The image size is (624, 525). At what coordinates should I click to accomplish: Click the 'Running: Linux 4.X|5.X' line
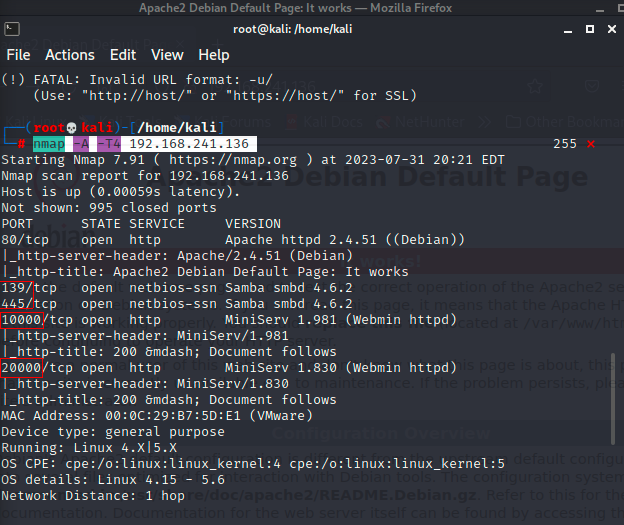coord(89,448)
